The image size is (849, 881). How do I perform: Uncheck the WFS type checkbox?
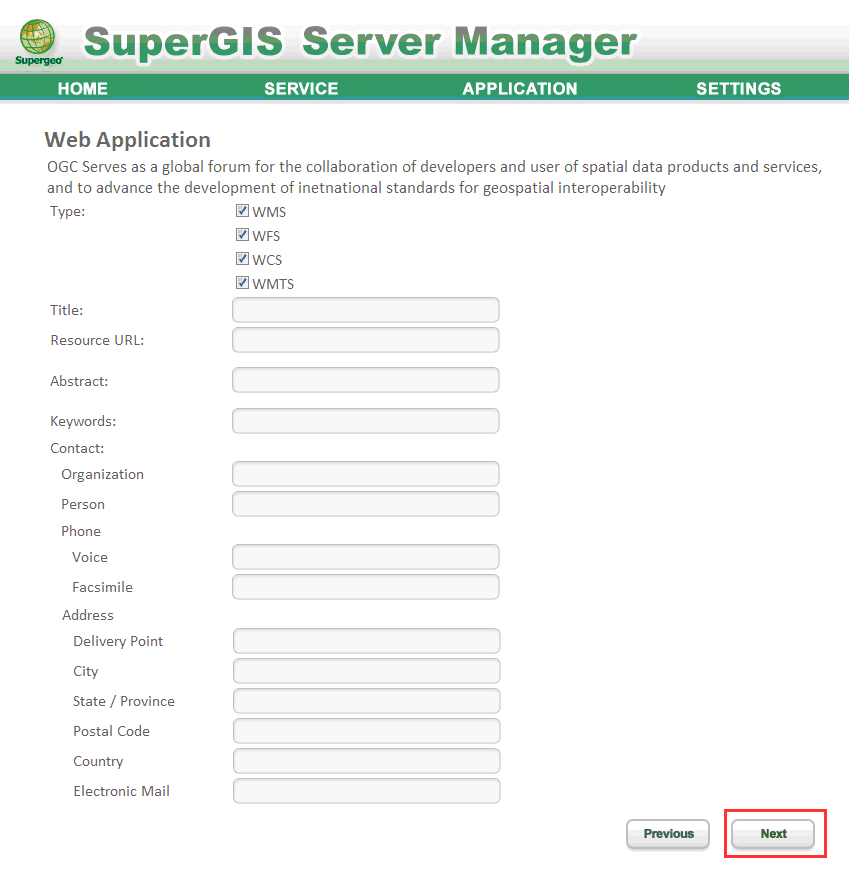(242, 235)
